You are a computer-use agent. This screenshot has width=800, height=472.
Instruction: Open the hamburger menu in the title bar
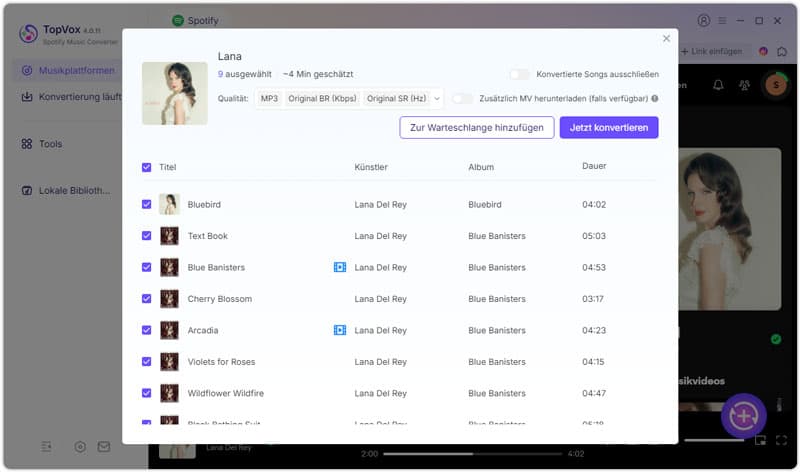point(722,20)
